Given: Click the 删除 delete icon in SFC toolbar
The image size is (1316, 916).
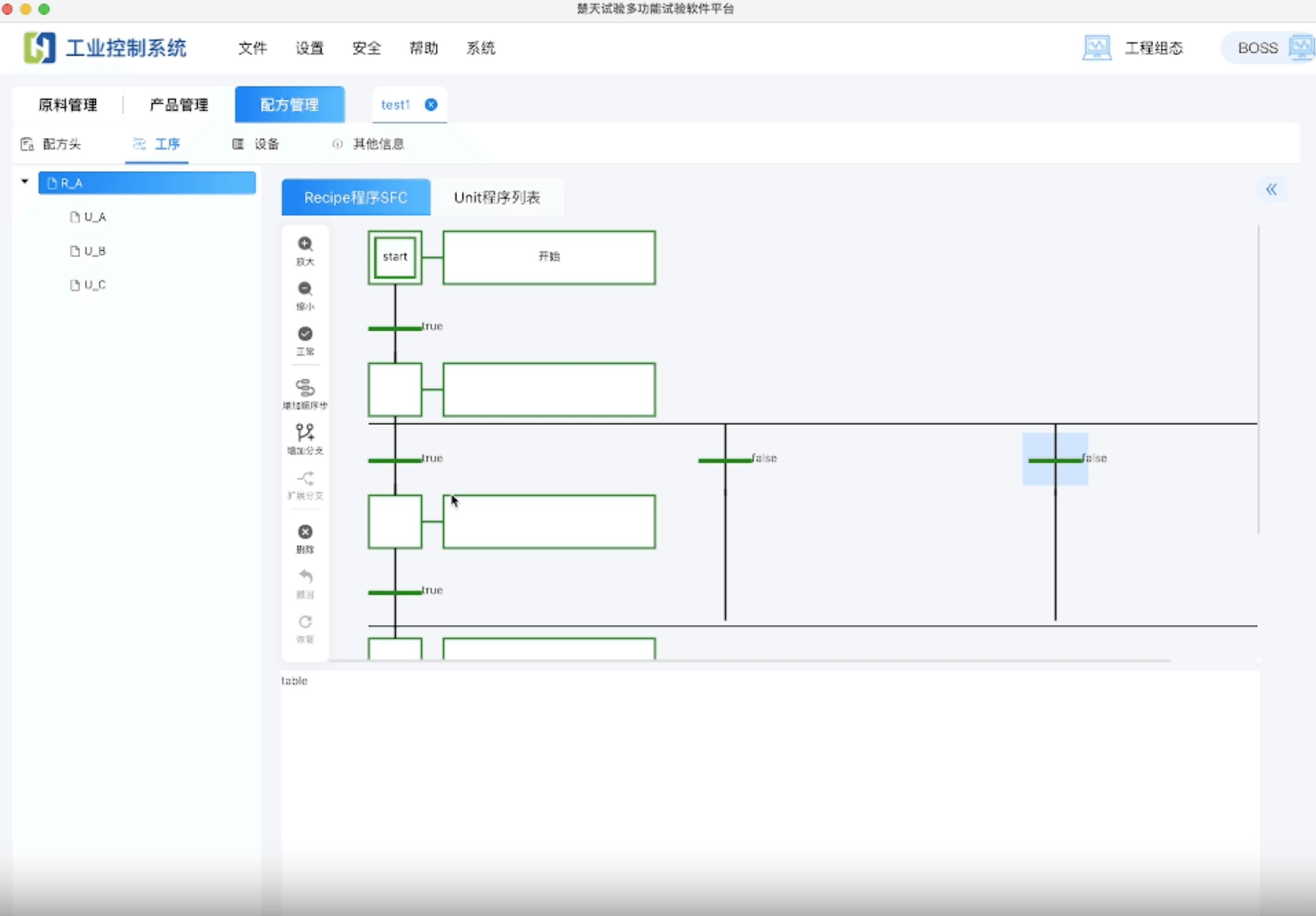Looking at the screenshot, I should click(x=305, y=532).
